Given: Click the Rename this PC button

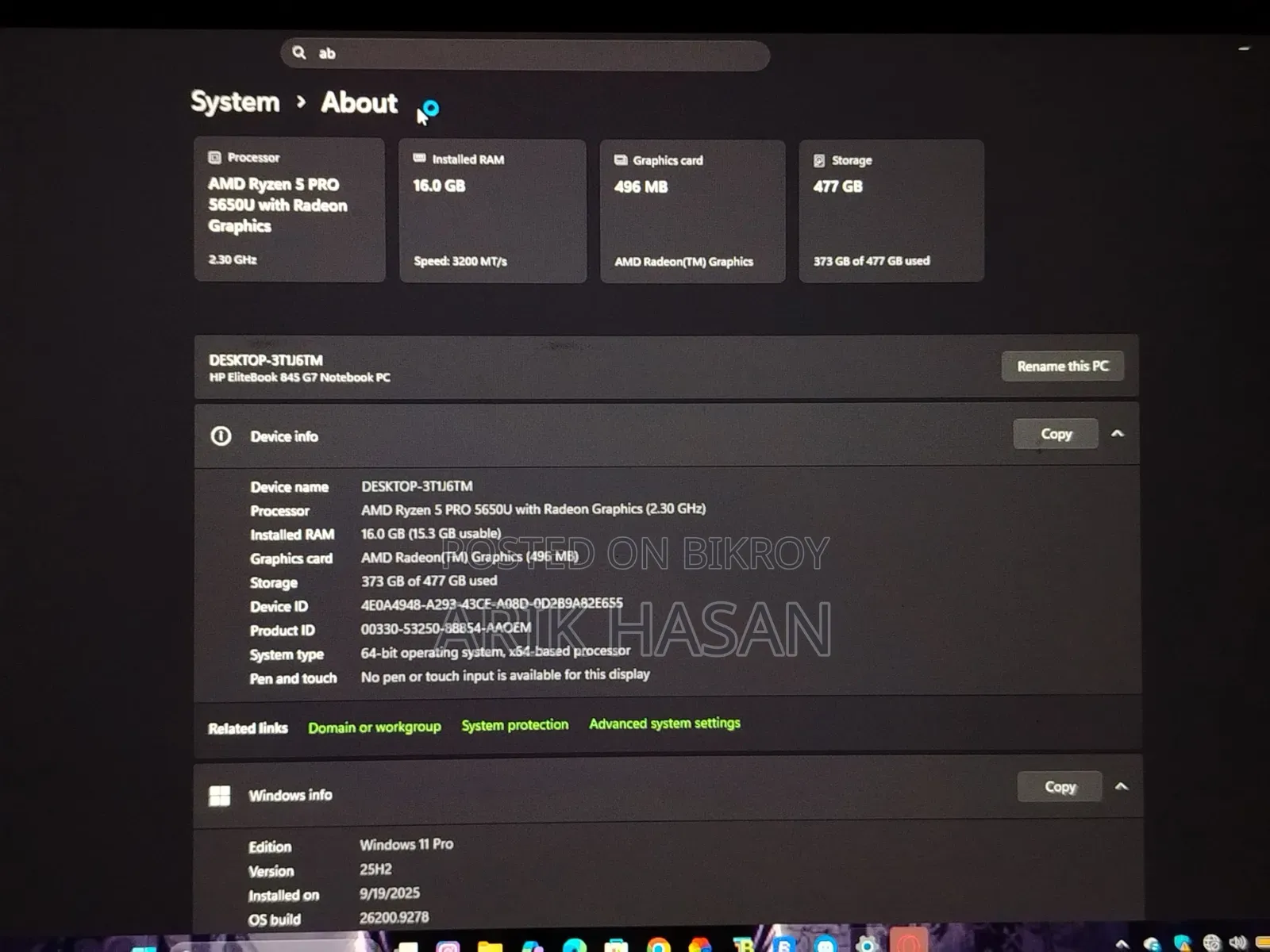Looking at the screenshot, I should 1063,366.
